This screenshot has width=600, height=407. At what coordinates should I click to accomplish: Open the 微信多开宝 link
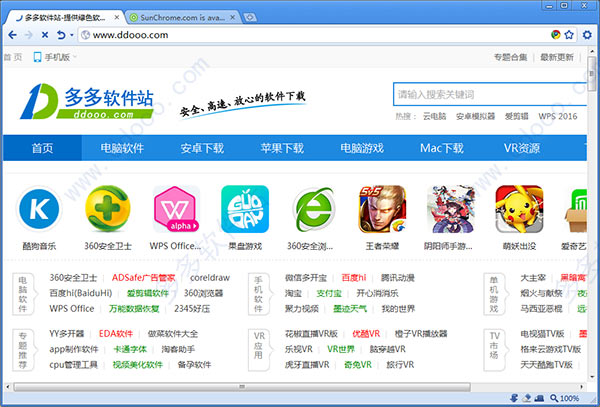point(306,278)
